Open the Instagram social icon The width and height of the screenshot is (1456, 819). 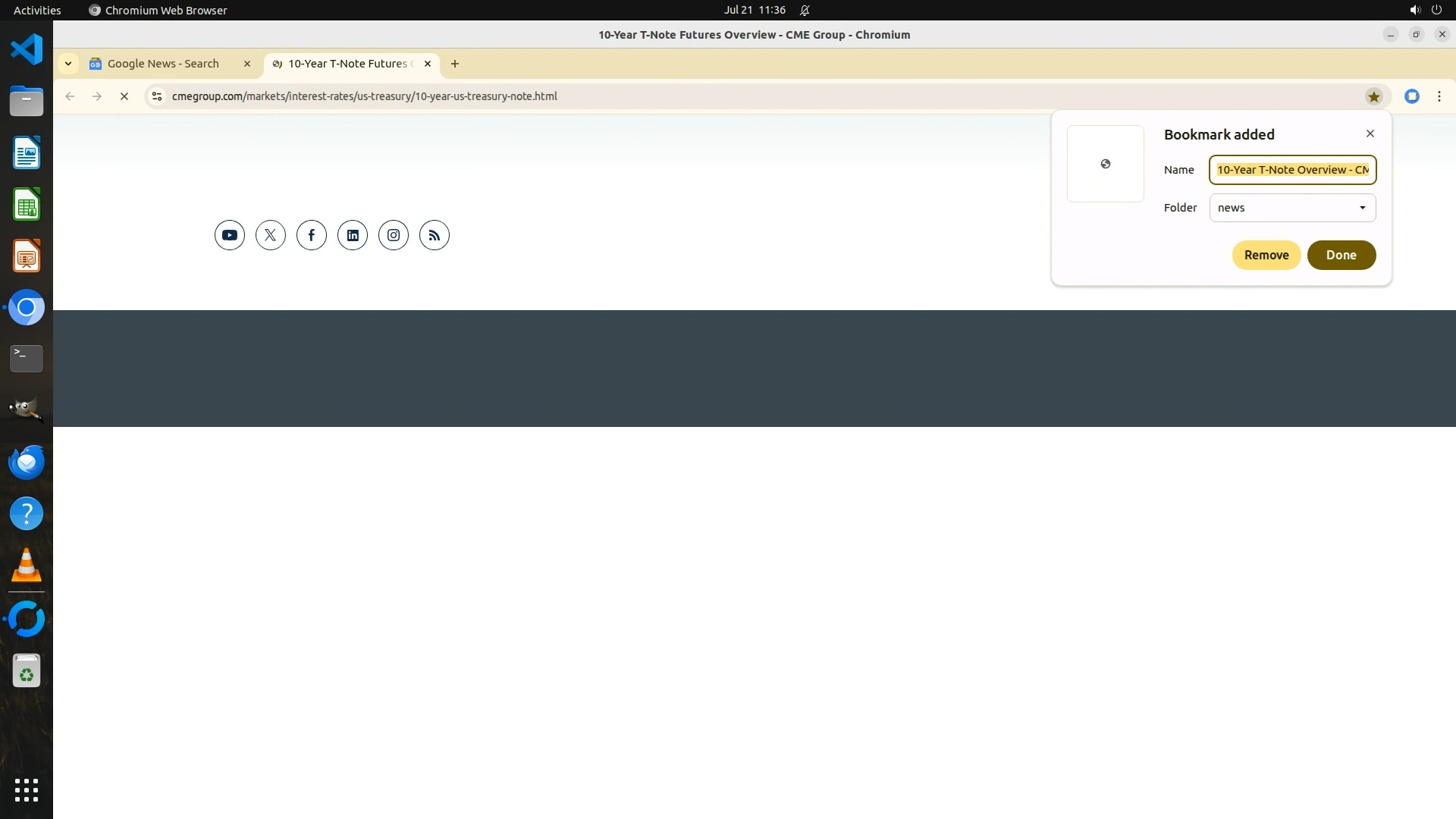(394, 235)
